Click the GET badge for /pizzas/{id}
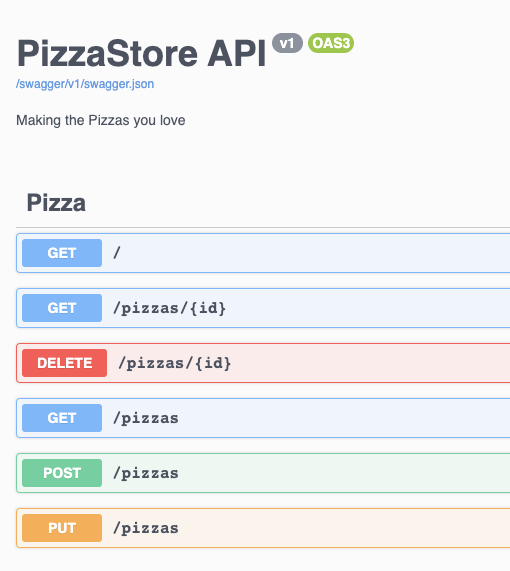The height and width of the screenshot is (571, 510). click(x=62, y=308)
